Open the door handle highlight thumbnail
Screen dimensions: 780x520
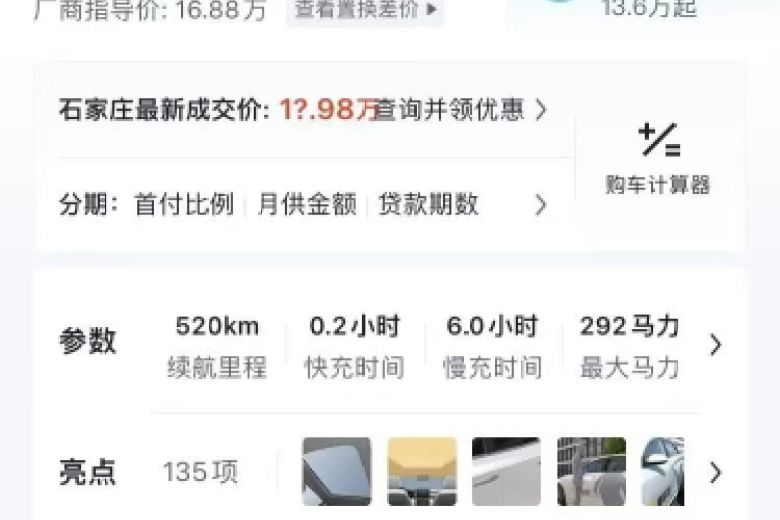(x=506, y=471)
